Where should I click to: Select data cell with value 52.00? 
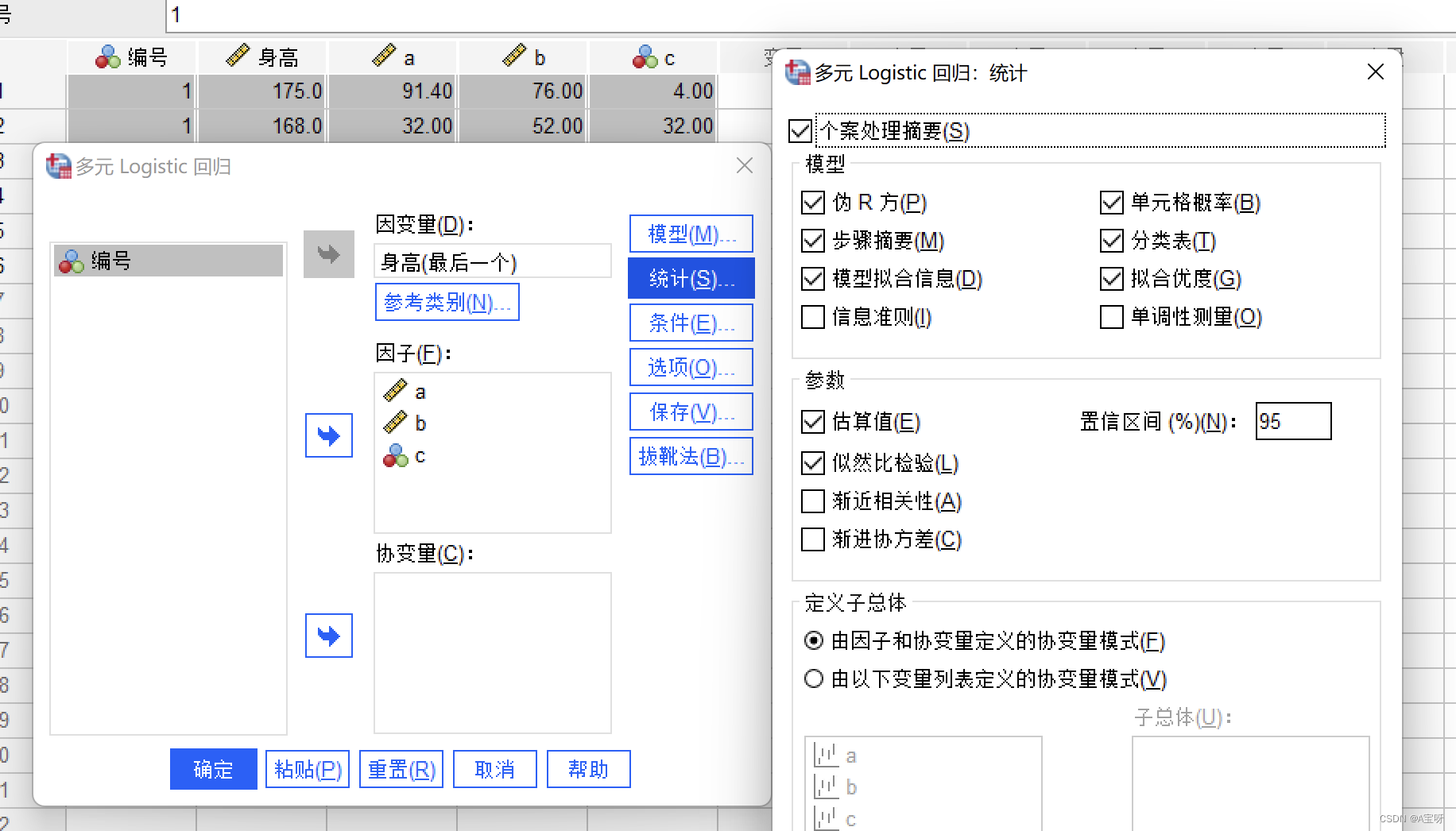coord(522,126)
